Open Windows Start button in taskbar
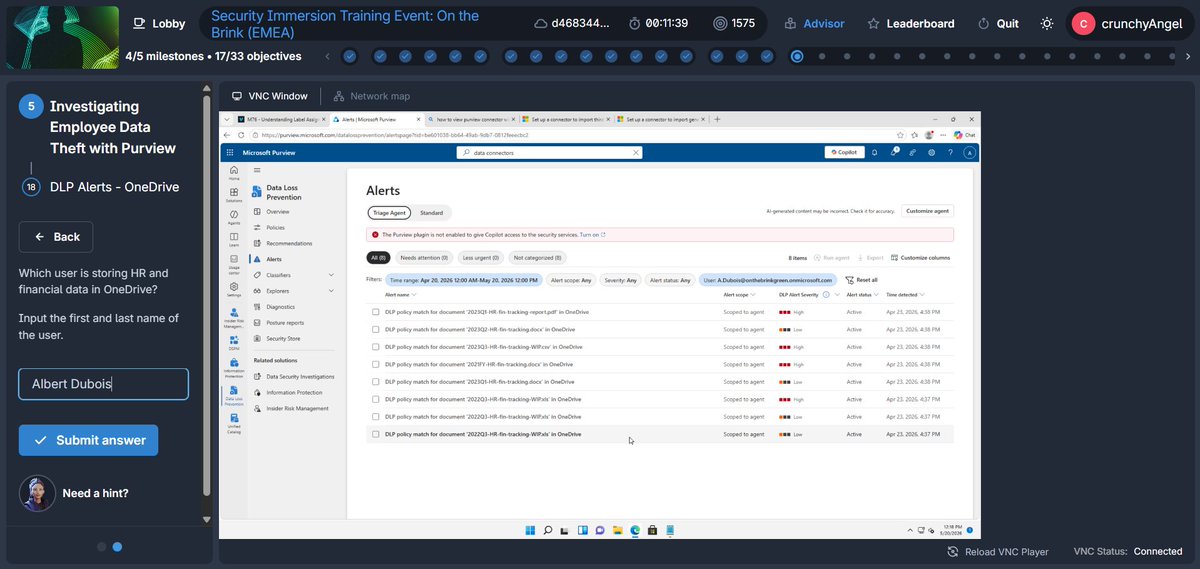This screenshot has width=1200, height=569. (531, 529)
